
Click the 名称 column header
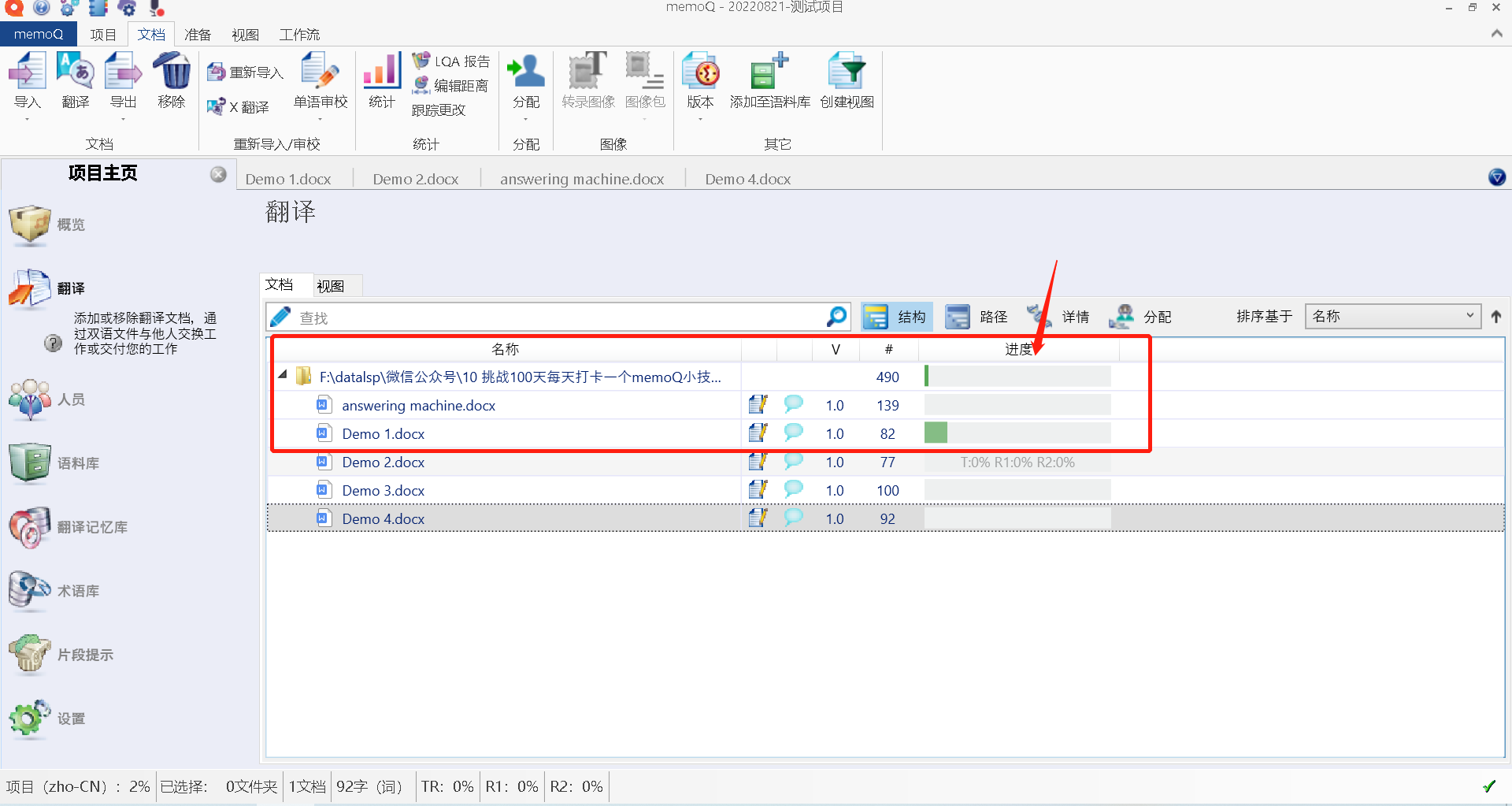point(505,349)
